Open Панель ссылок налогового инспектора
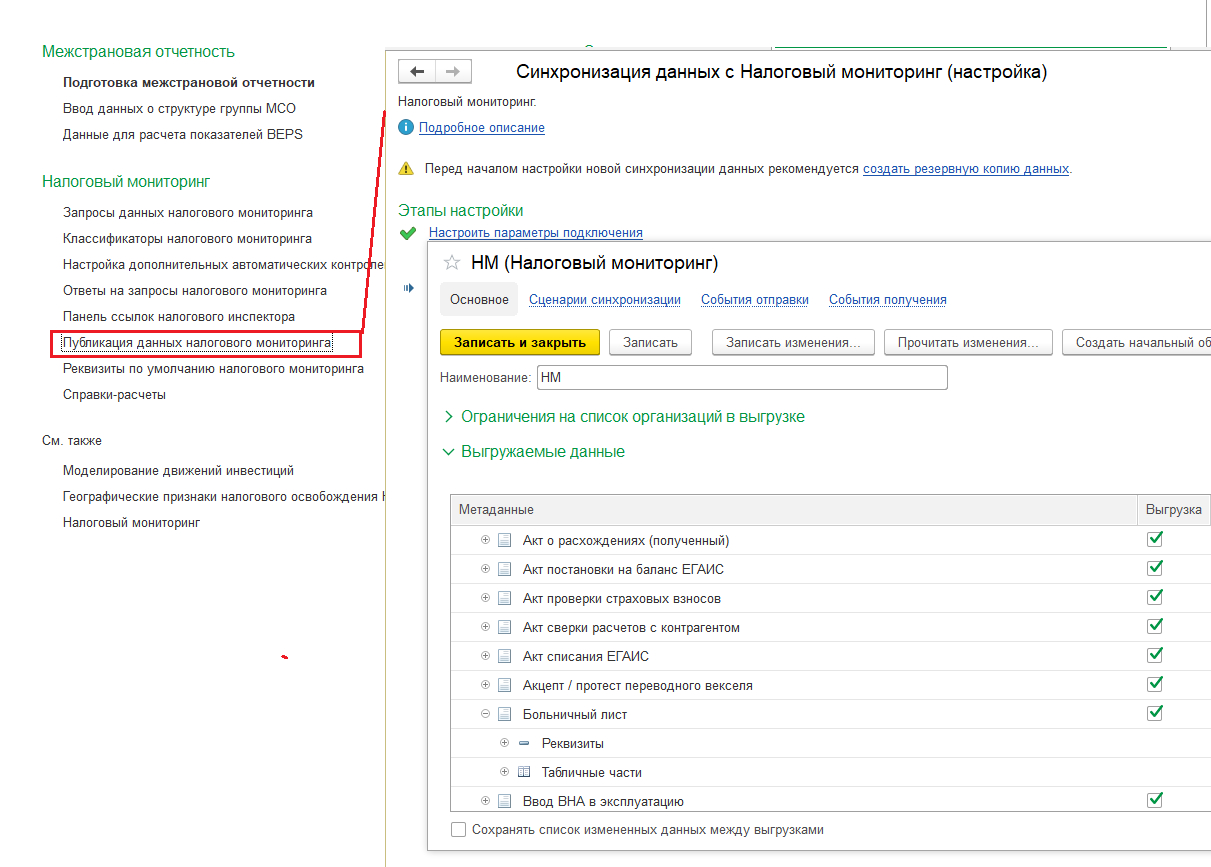 [179, 316]
